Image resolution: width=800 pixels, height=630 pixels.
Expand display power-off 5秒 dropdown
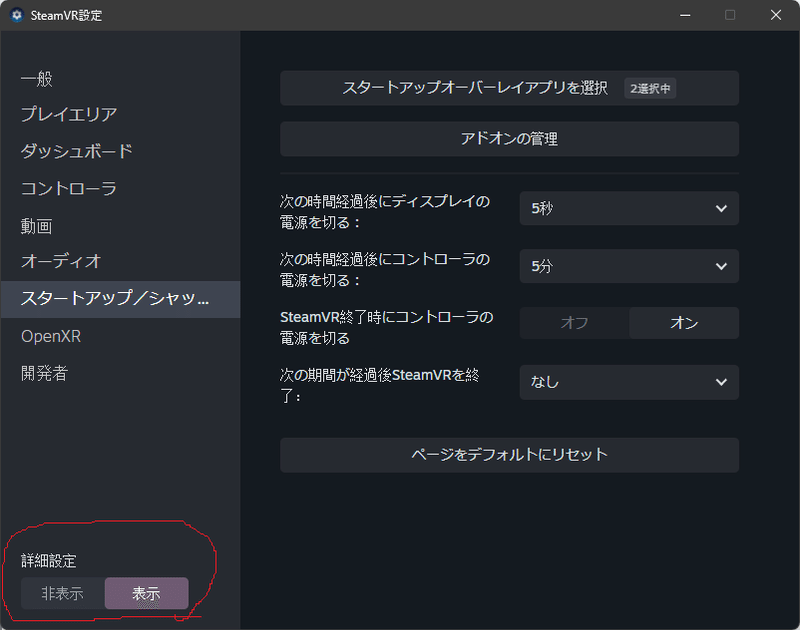point(629,208)
